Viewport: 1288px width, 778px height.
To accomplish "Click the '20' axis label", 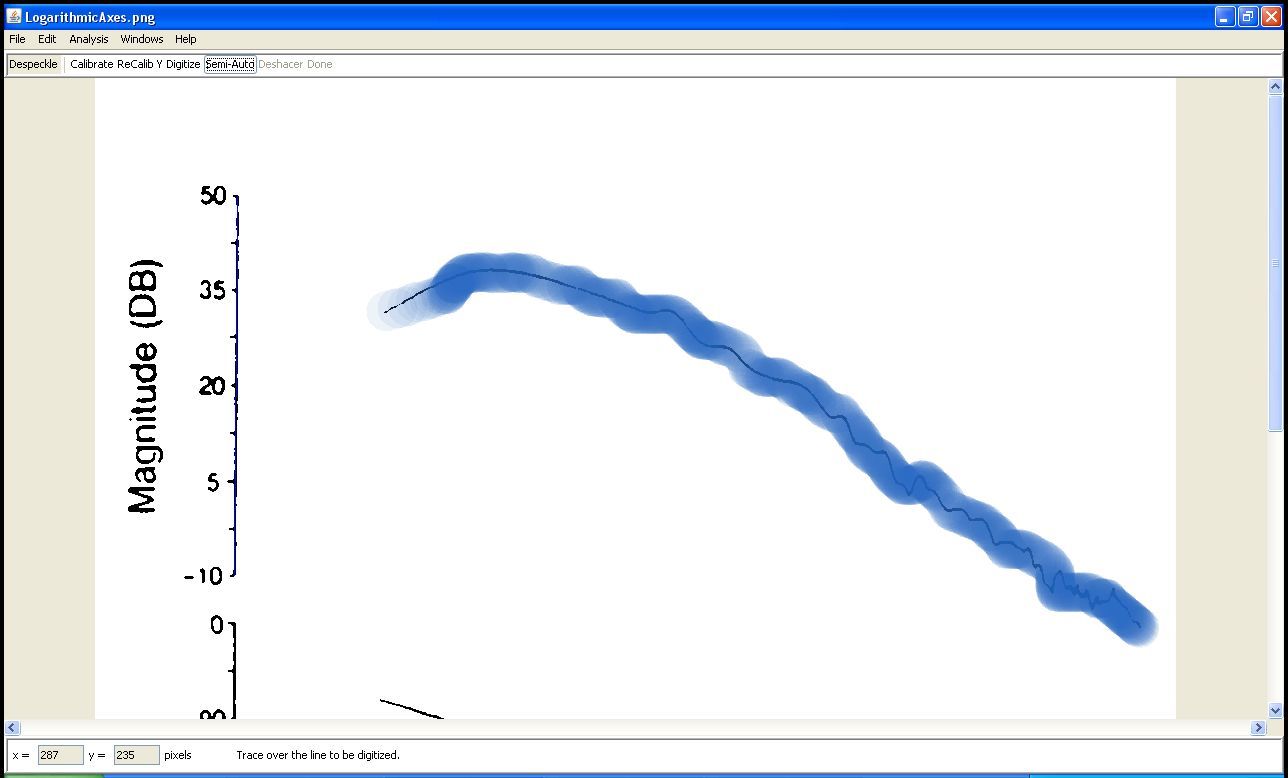I will tap(213, 385).
